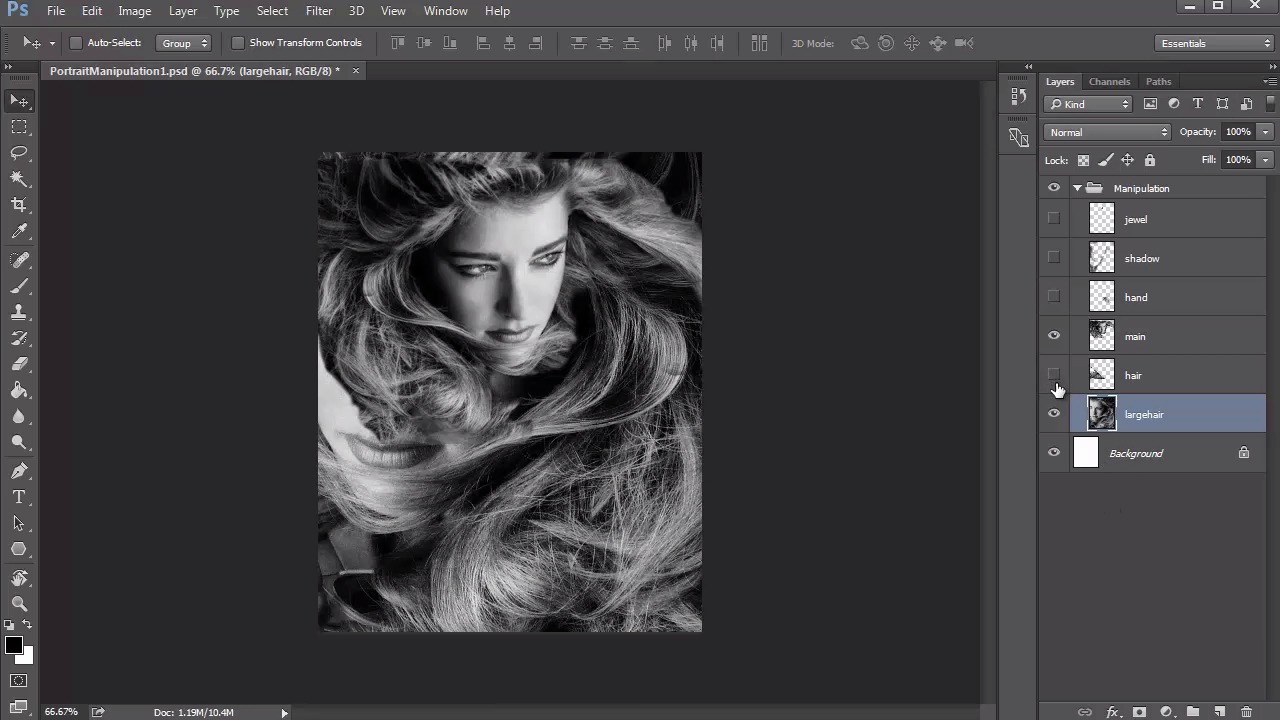This screenshot has width=1280, height=720.
Task: Select the Blur tool
Action: [x=19, y=416]
